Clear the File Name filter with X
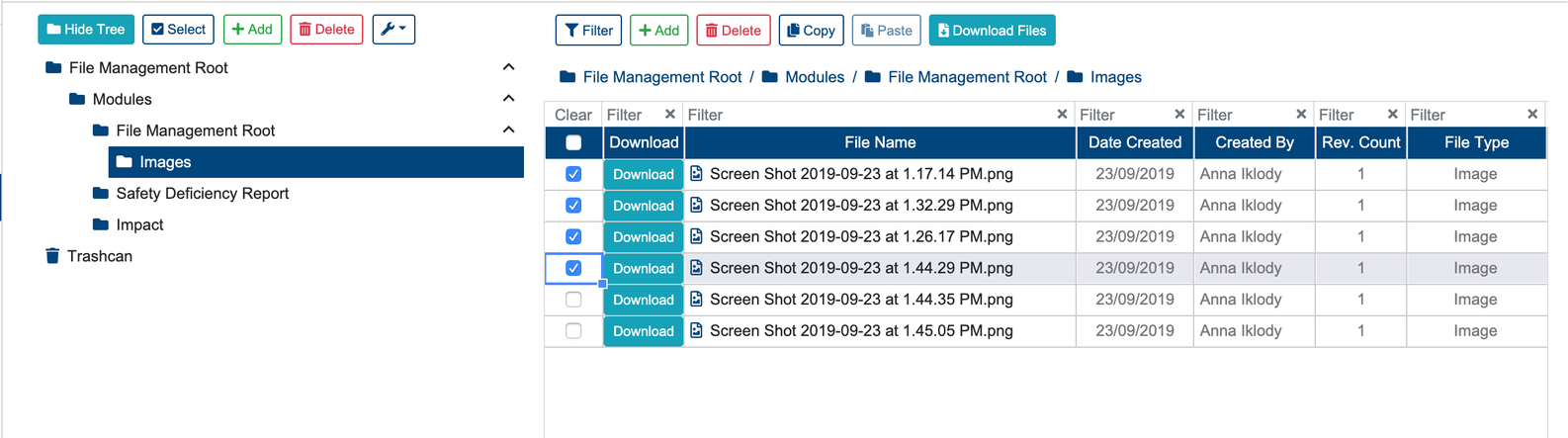The image size is (1568, 438). tap(1062, 114)
